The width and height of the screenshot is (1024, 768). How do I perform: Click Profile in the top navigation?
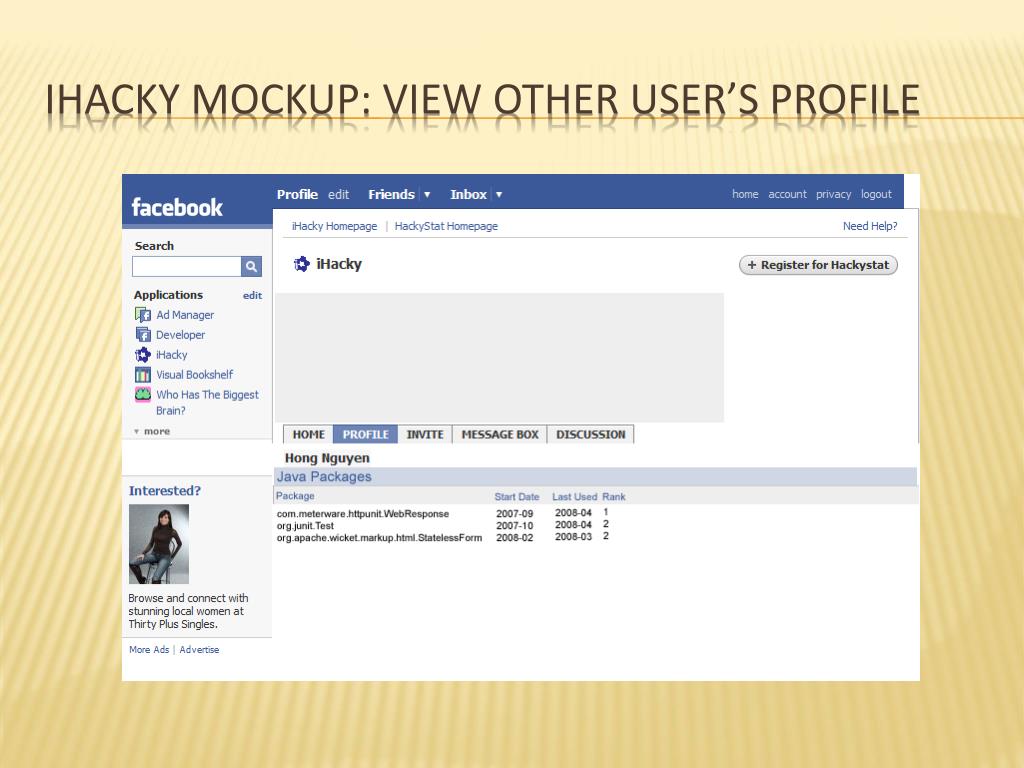click(297, 195)
